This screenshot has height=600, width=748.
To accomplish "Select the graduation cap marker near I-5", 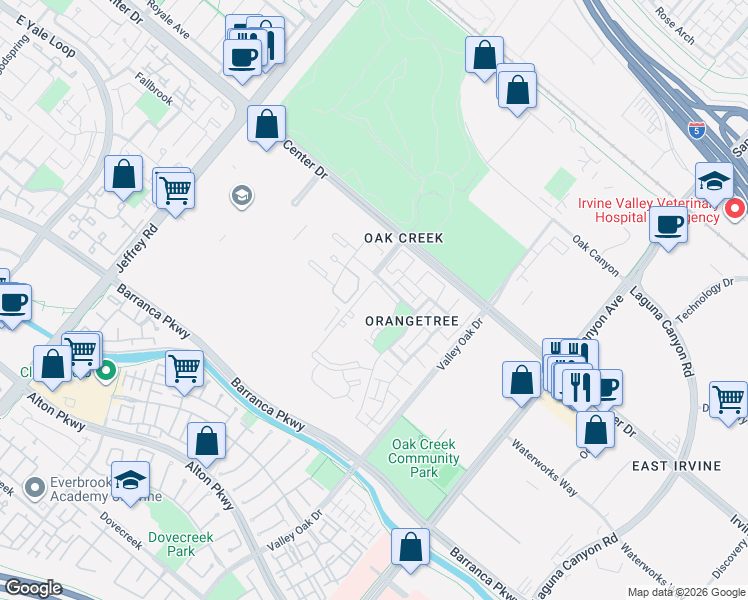I will 714,183.
